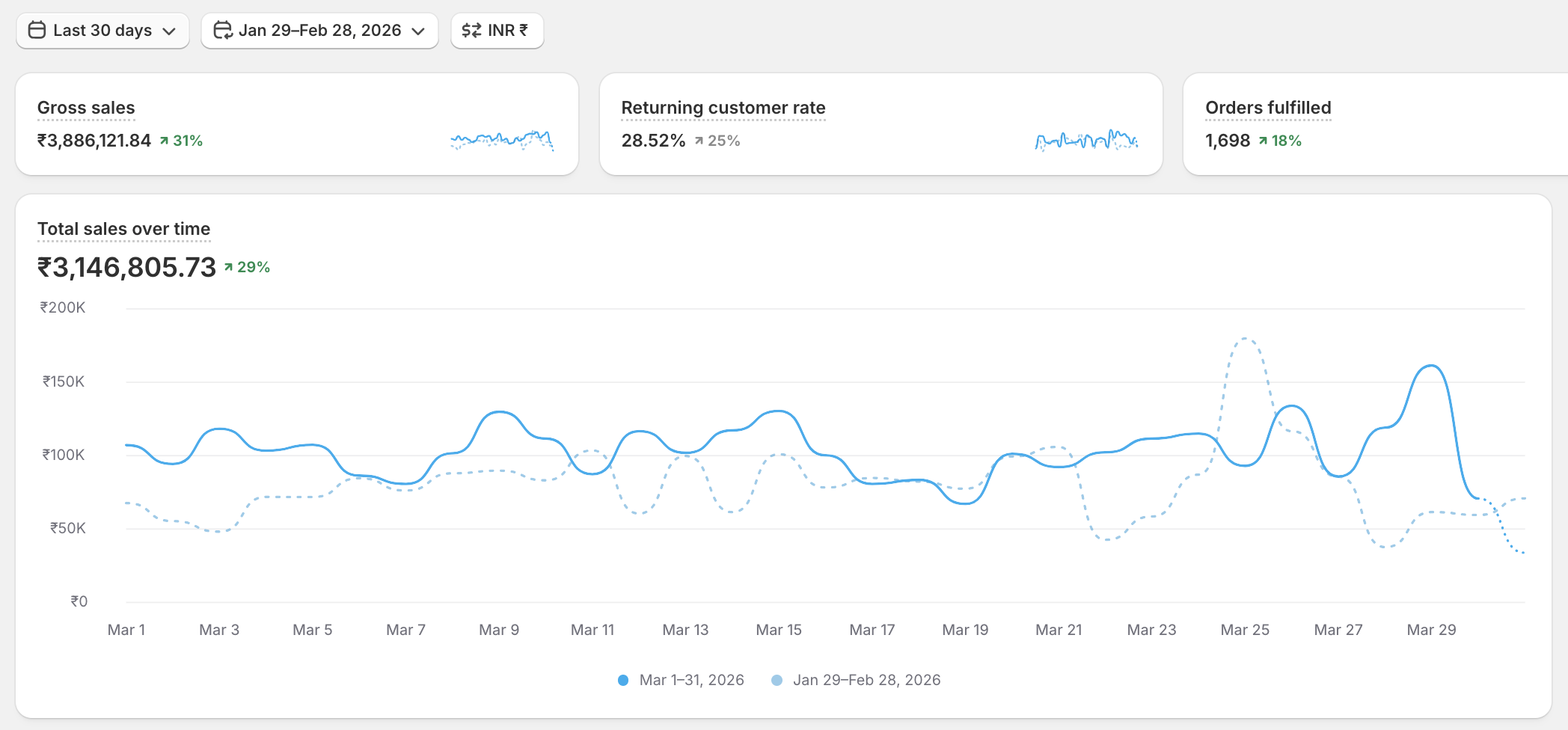Image resolution: width=1568 pixels, height=730 pixels.
Task: Toggle the Jan 29–Feb 28, 2026 legend series
Action: tap(866, 680)
